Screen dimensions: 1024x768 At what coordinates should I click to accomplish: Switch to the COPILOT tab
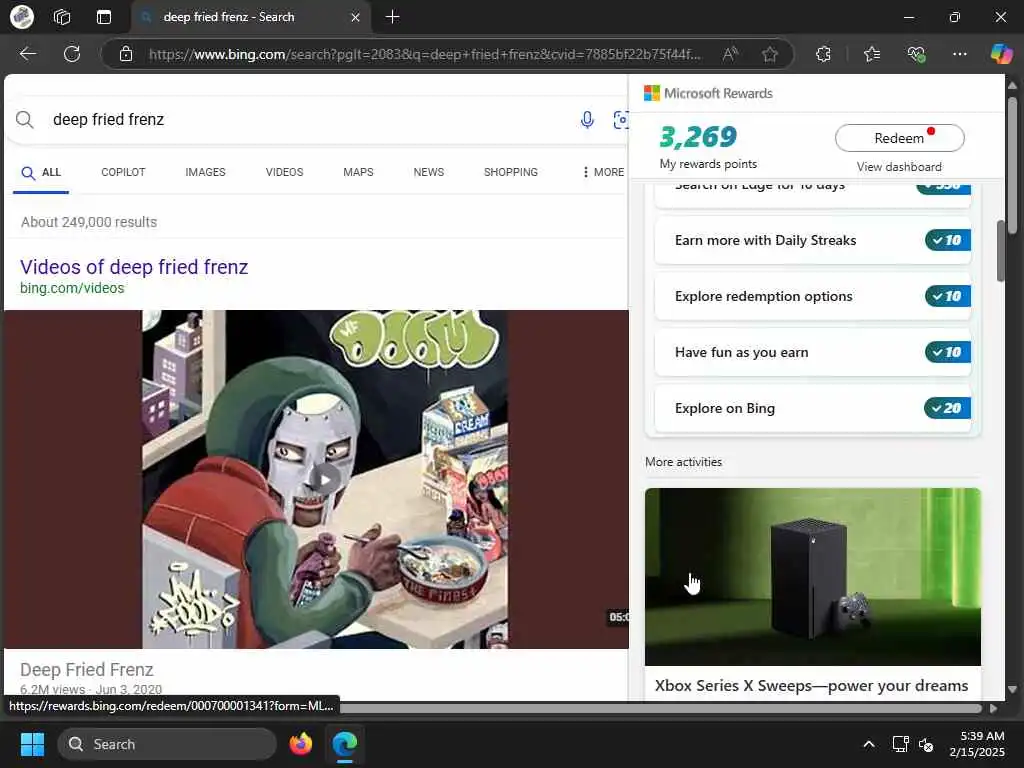tap(123, 172)
